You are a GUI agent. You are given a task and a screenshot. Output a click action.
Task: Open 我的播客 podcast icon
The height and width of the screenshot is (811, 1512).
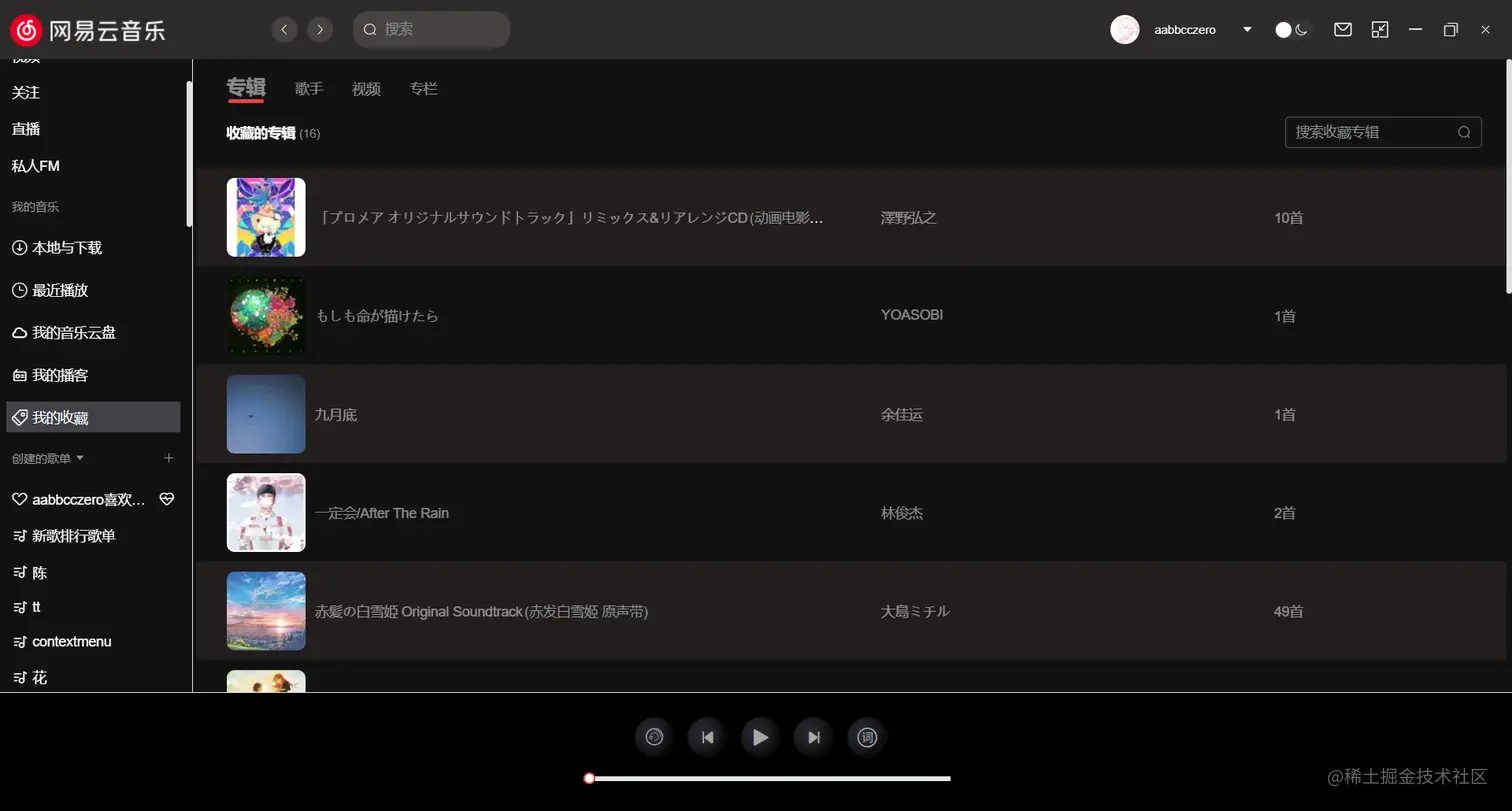(19, 375)
